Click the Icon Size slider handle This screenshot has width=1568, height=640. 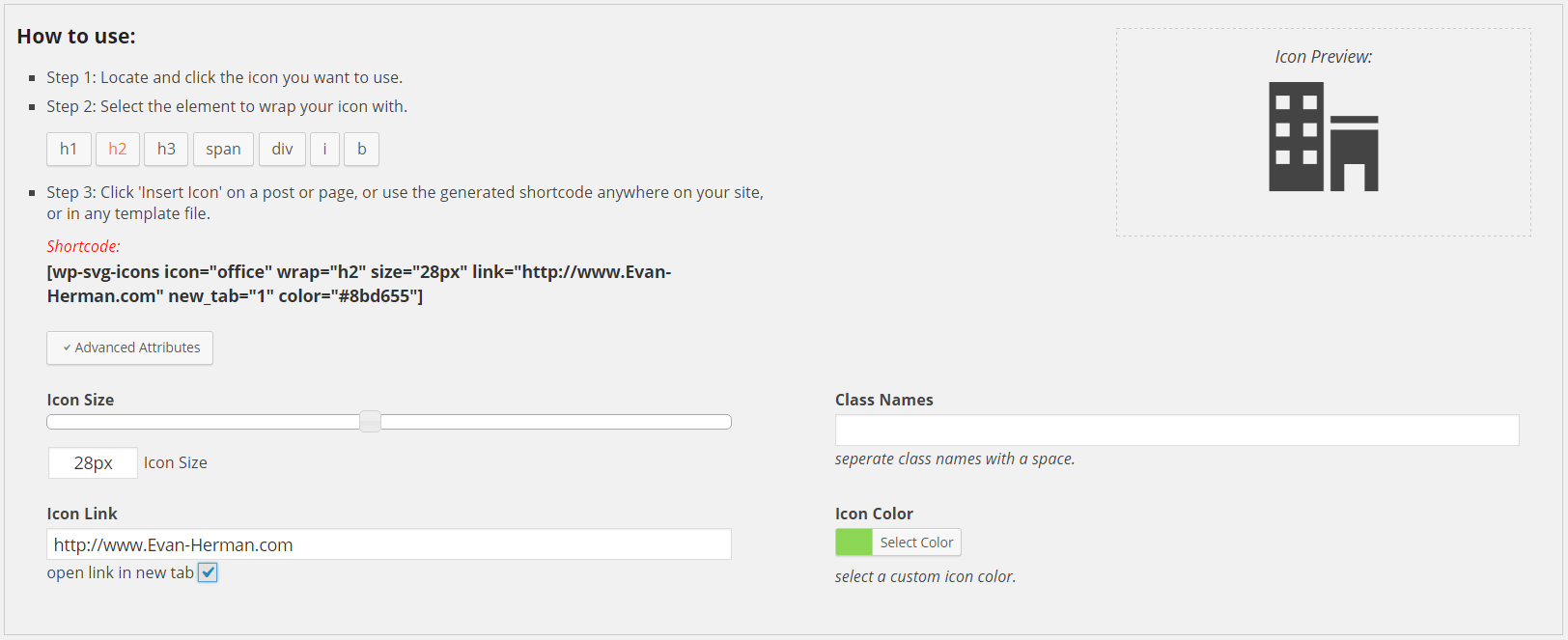point(370,421)
